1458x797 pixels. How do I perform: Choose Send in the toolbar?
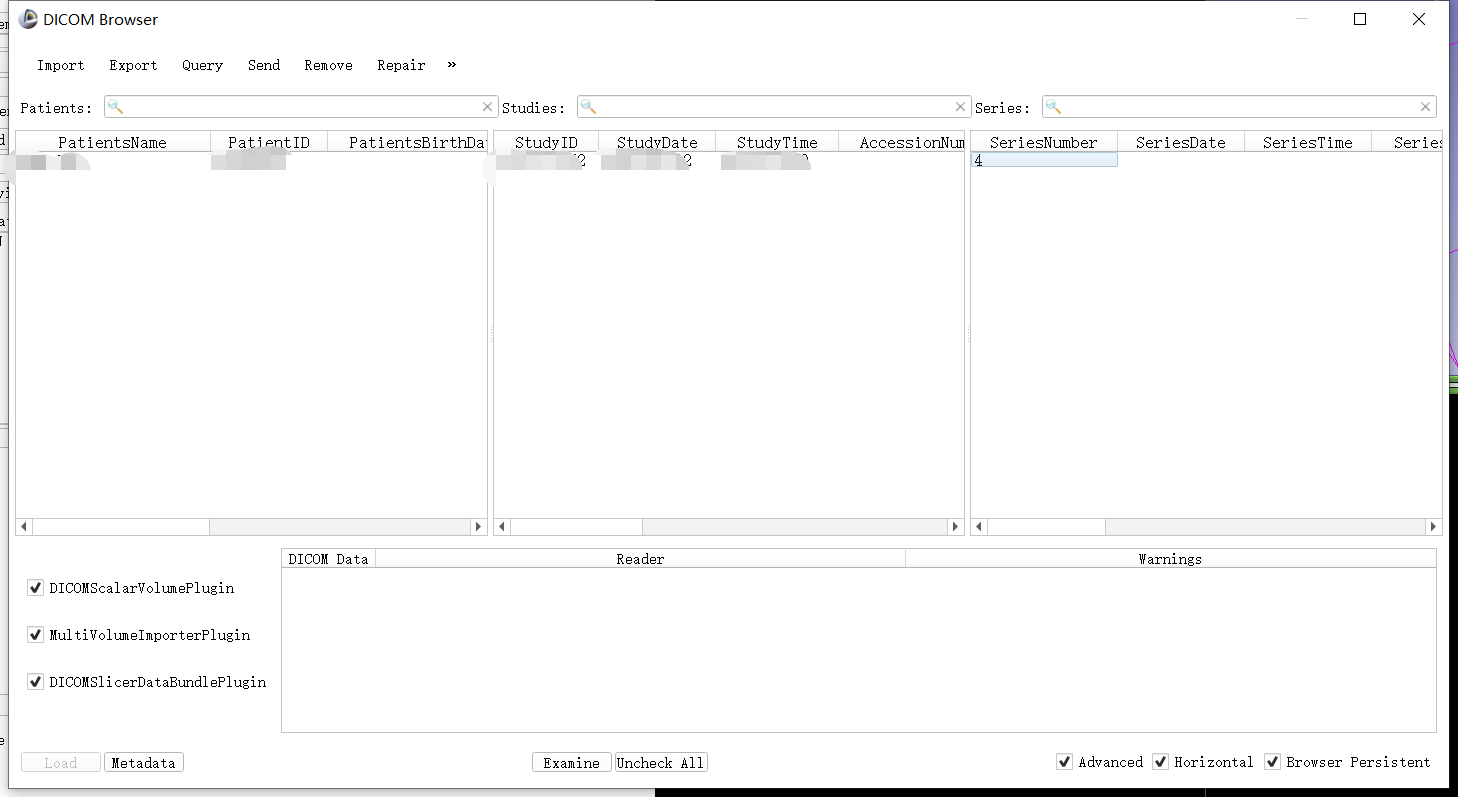click(x=264, y=65)
